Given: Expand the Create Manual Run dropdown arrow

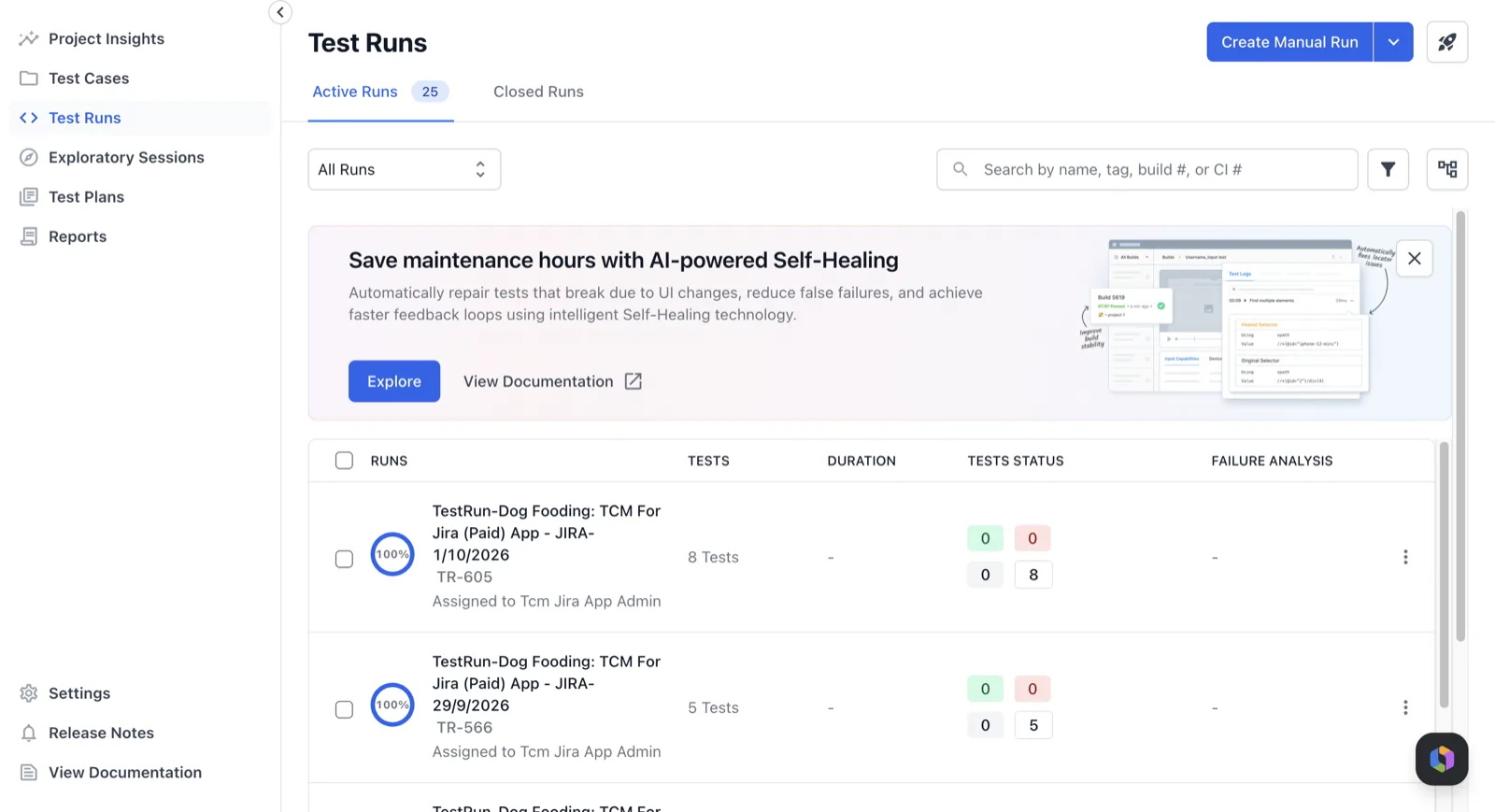Looking at the screenshot, I should (x=1393, y=42).
